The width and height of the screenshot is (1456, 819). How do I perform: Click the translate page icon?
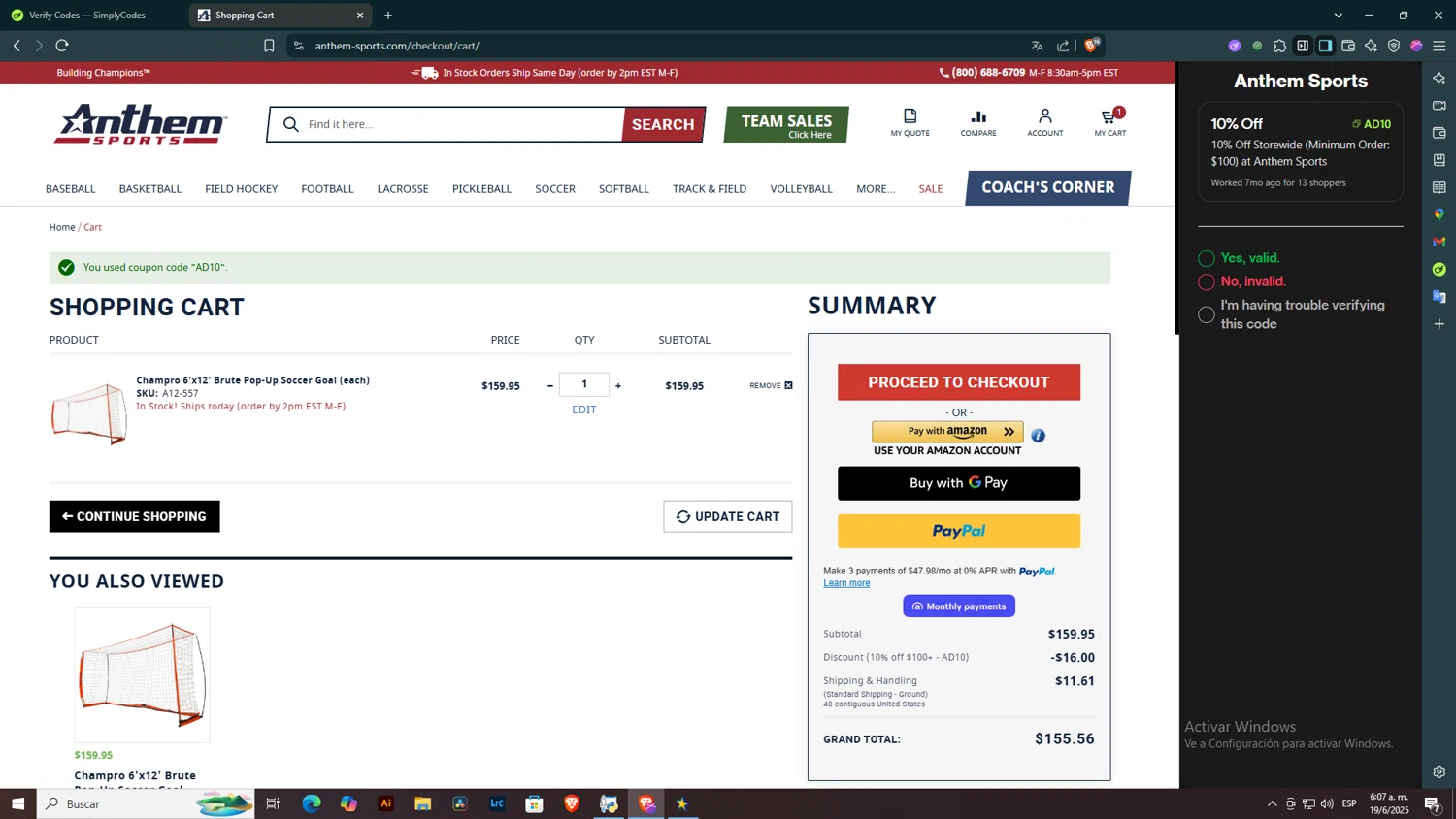point(1037,46)
